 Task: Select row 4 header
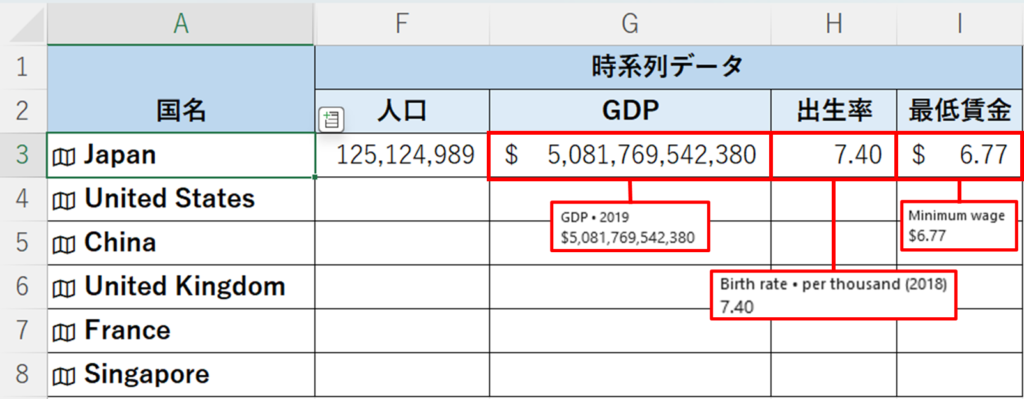(24, 199)
